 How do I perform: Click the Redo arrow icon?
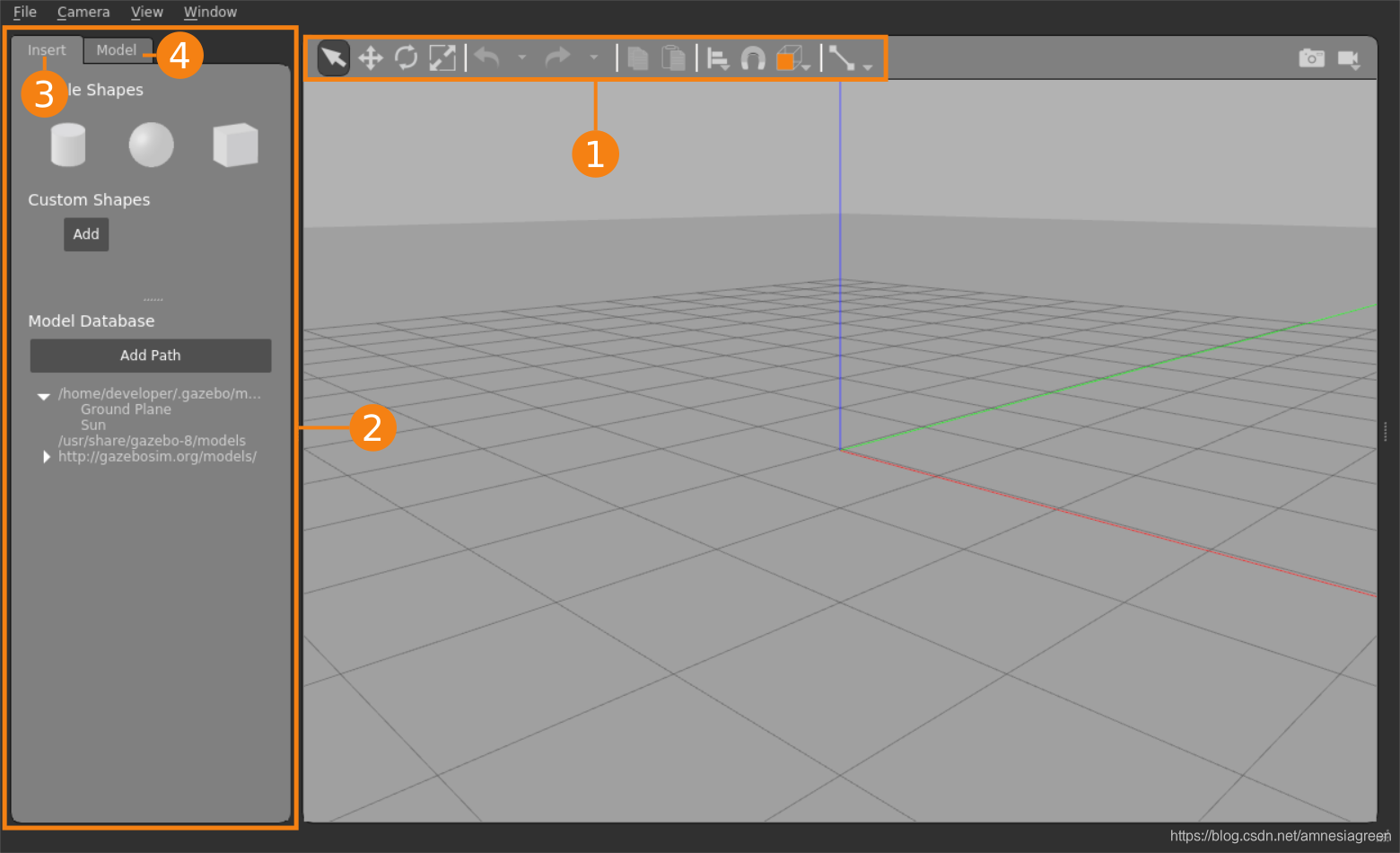(558, 57)
